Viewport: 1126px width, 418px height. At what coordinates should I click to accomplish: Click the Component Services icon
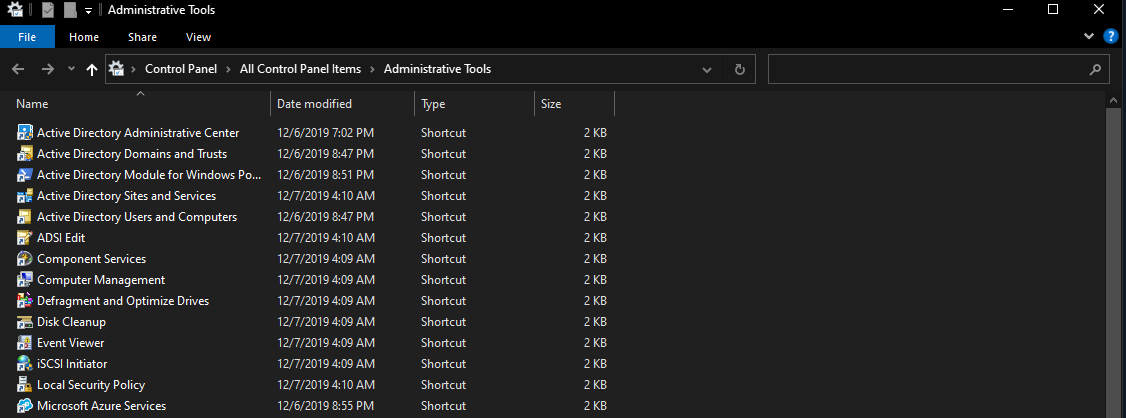point(26,259)
